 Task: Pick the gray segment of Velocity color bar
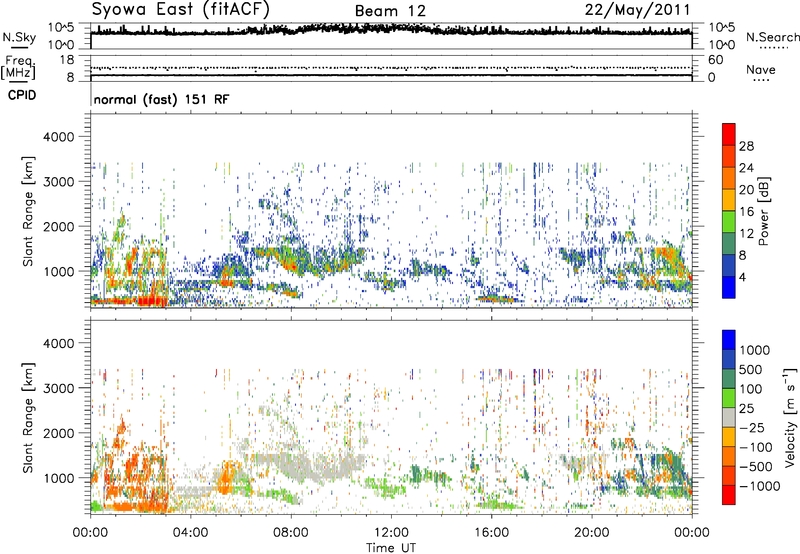[729, 417]
